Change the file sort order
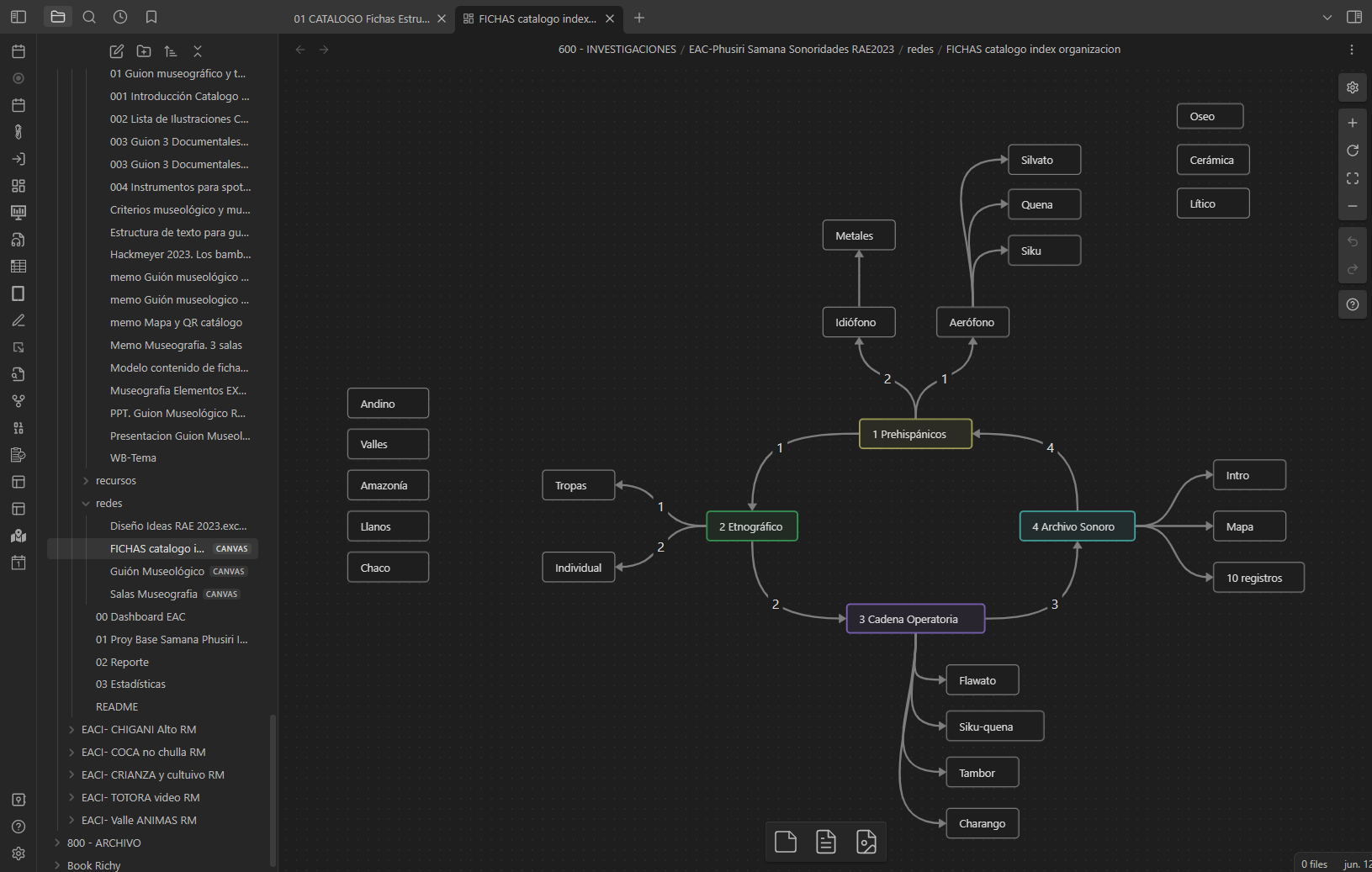The image size is (1372, 872). tap(171, 51)
